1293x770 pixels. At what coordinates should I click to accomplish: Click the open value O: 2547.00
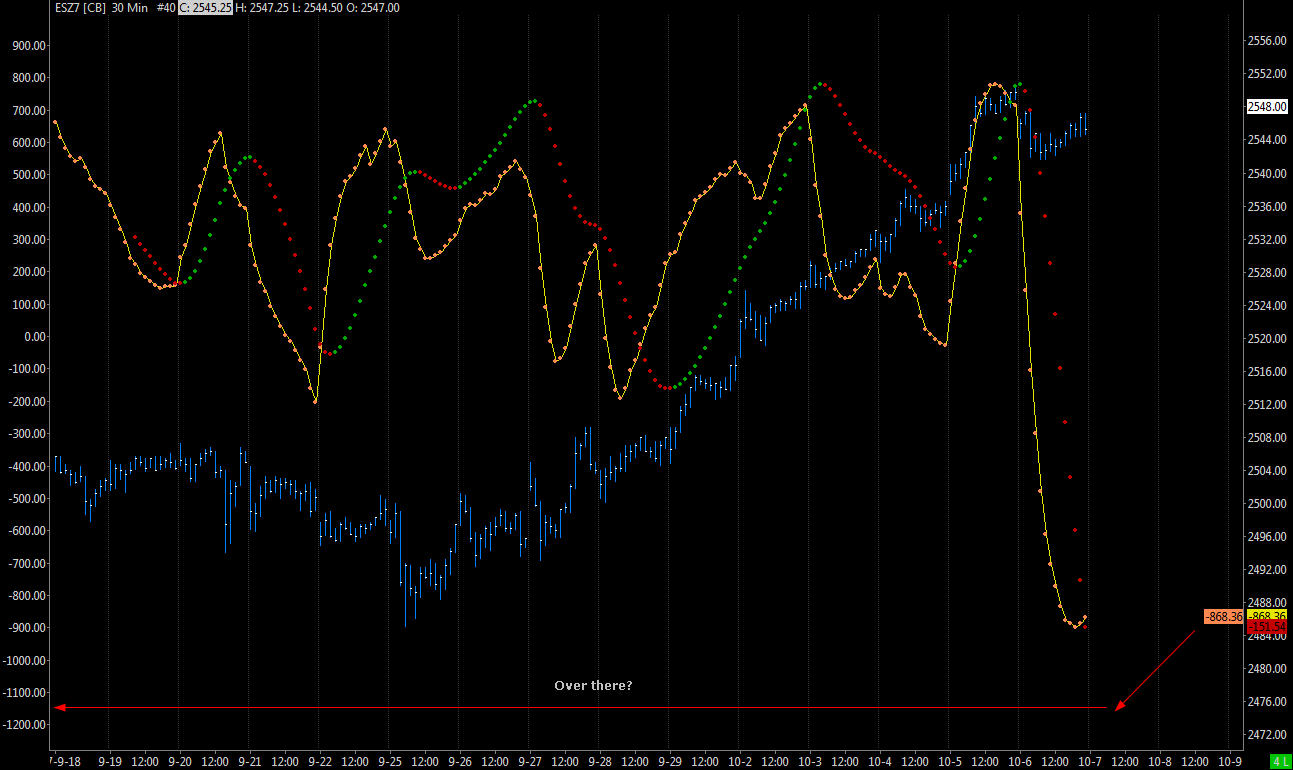point(373,7)
